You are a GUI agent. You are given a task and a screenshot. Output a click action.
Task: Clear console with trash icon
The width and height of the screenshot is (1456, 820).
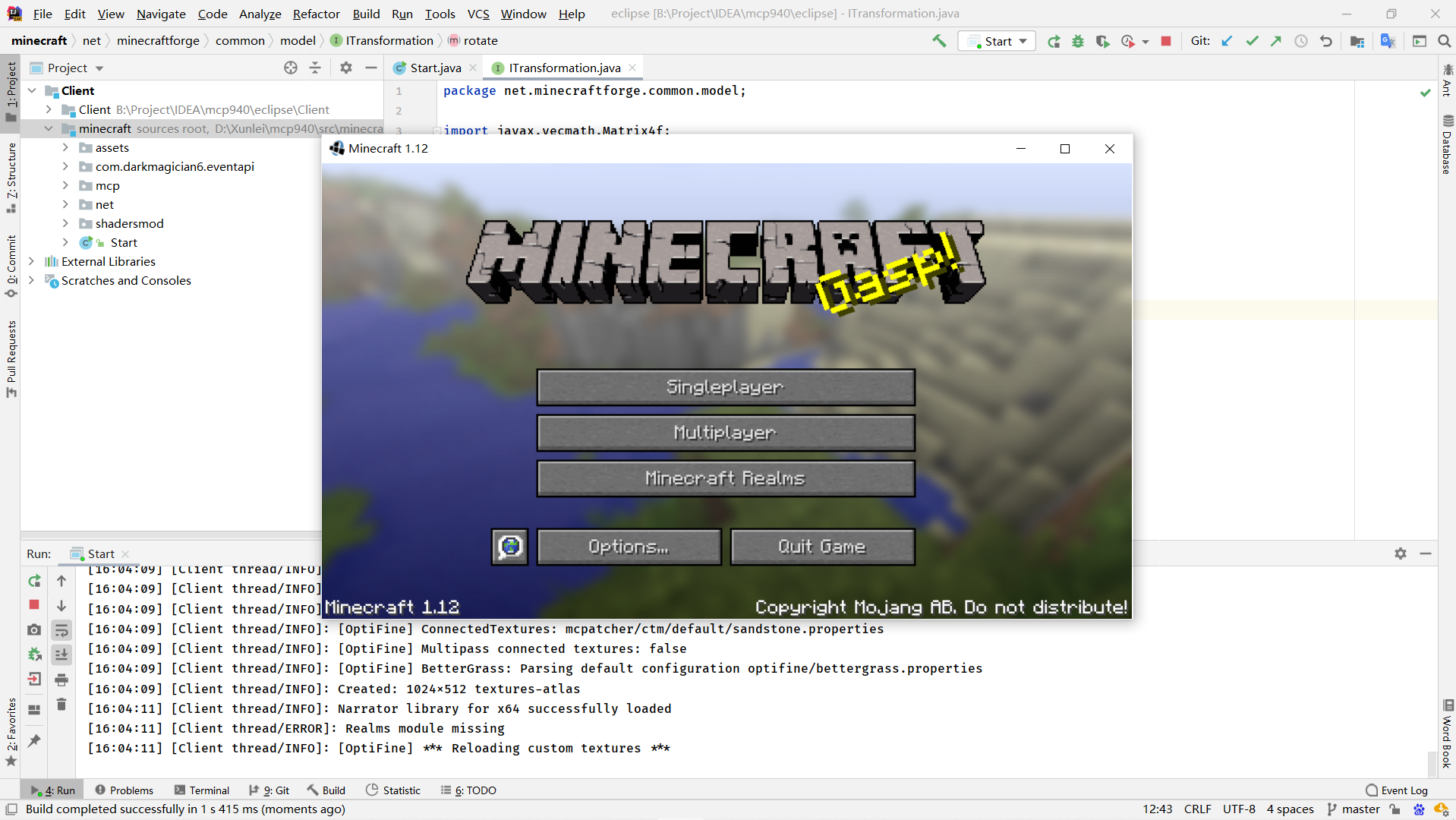pos(61,705)
